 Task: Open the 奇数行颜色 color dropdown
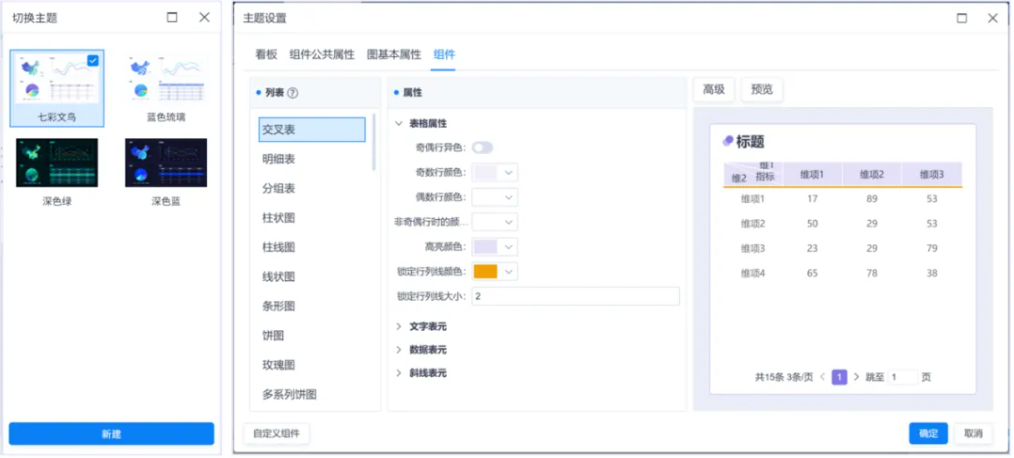pyautogui.click(x=509, y=172)
